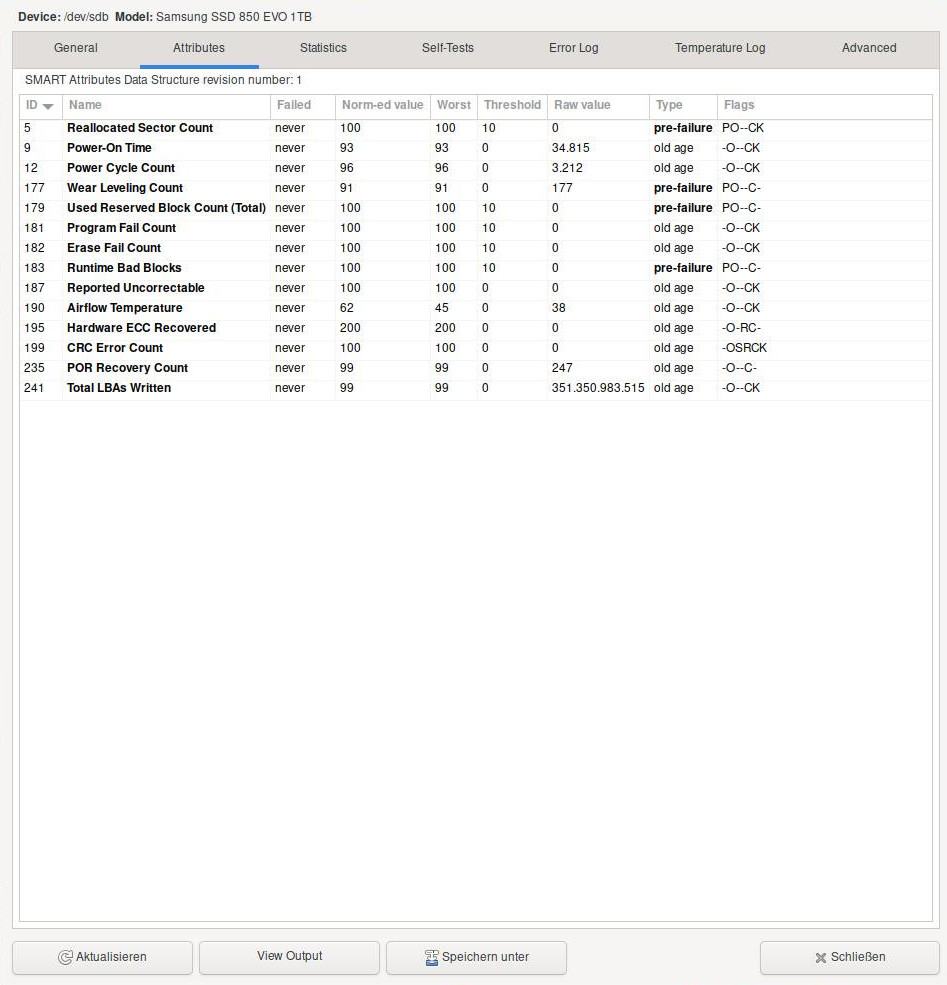947x985 pixels.
Task: Select the Airflow Temperature row
Action: (475, 308)
